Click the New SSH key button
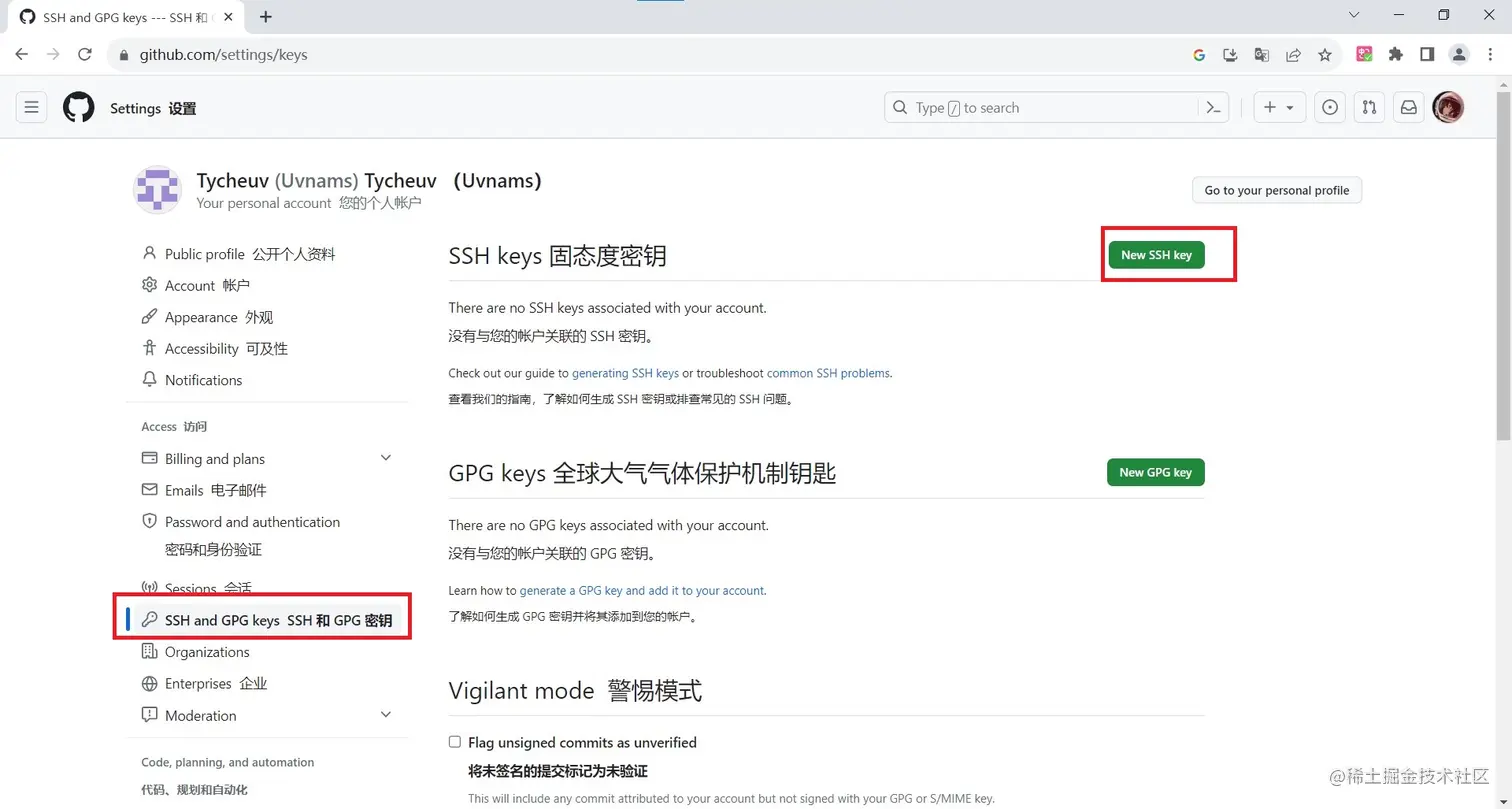This screenshot has height=809, width=1512. tap(1155, 255)
